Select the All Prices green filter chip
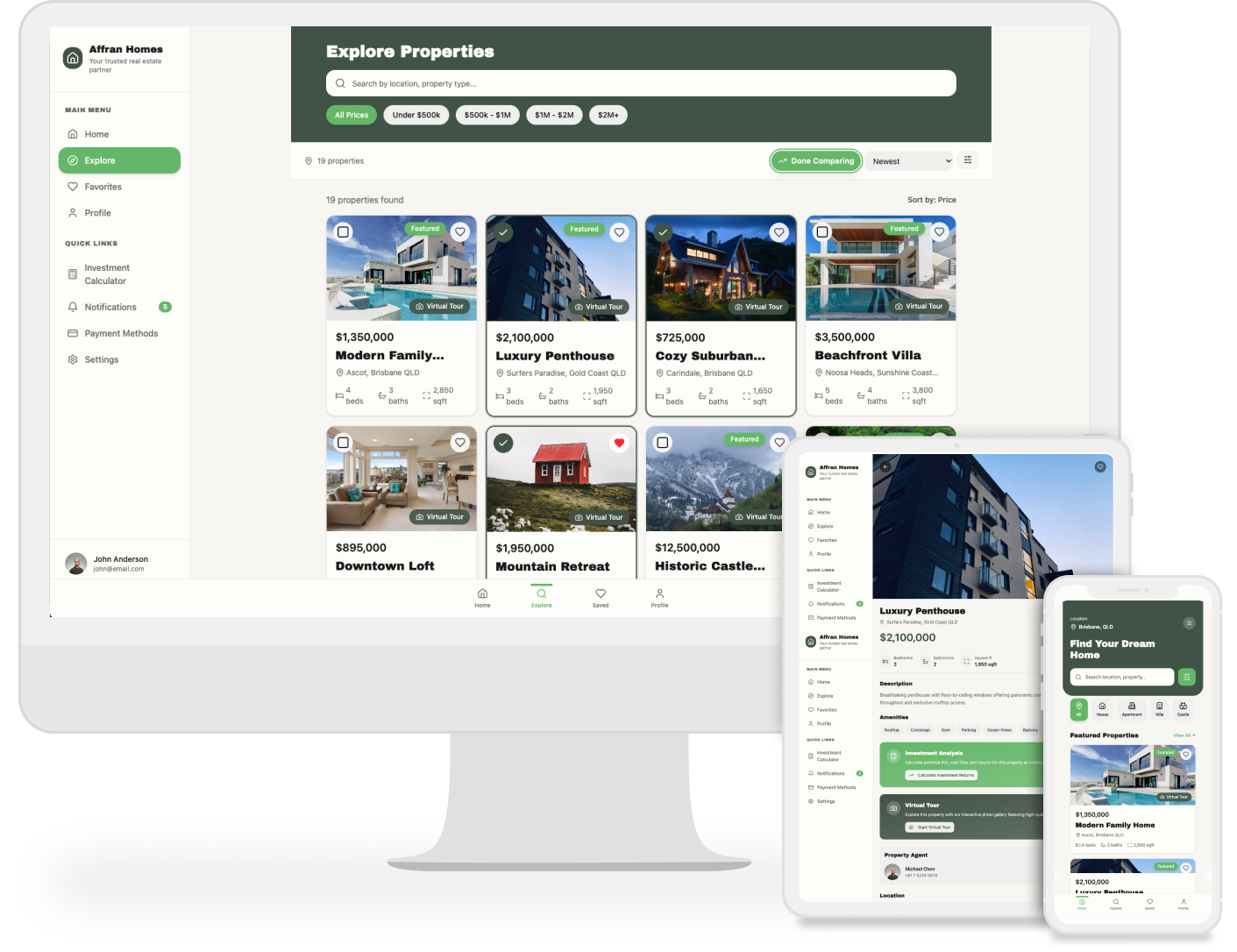The width and height of the screenshot is (1237, 952). click(352, 115)
